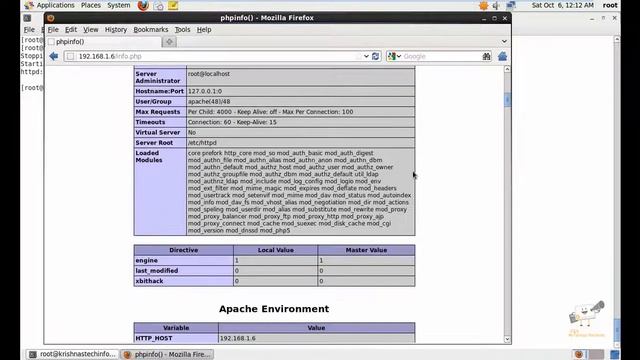Open the Firefox View menu
This screenshot has width=640, height=360.
click(x=91, y=30)
